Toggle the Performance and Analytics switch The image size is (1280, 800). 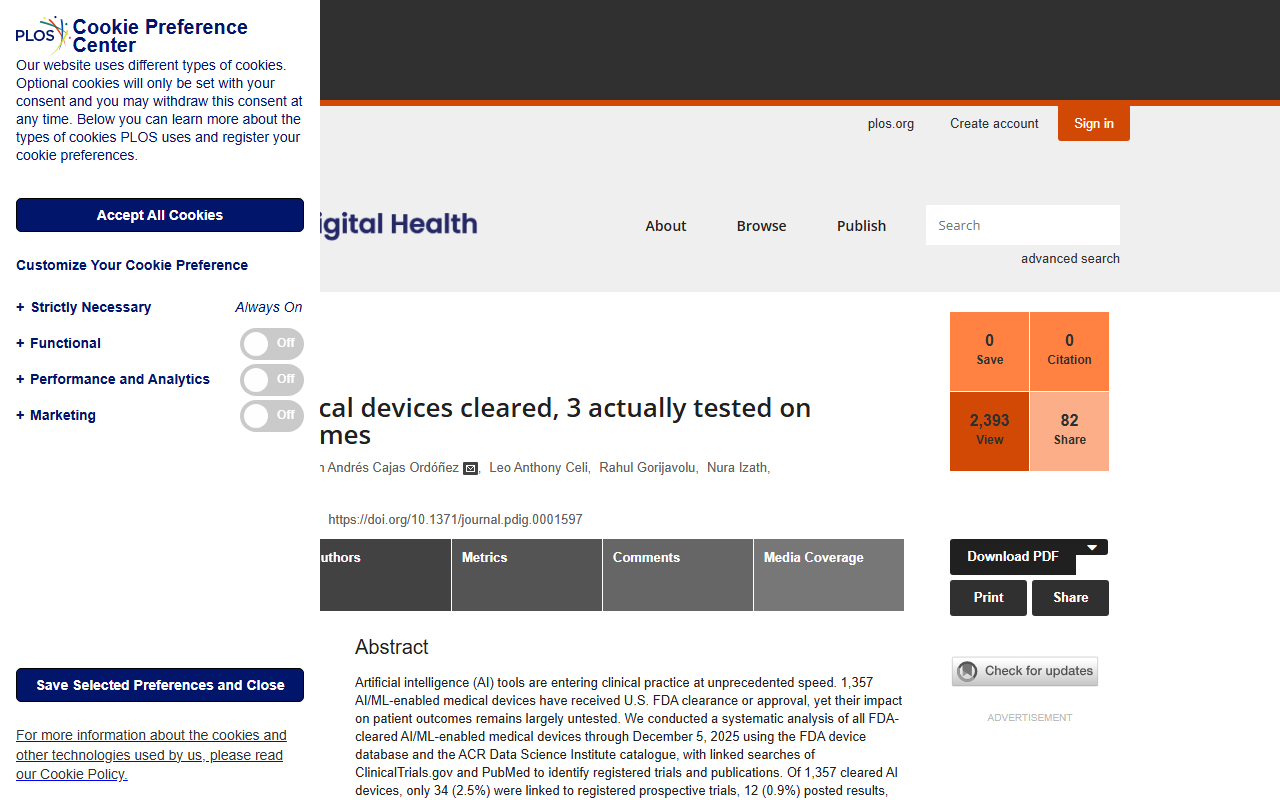click(x=272, y=380)
